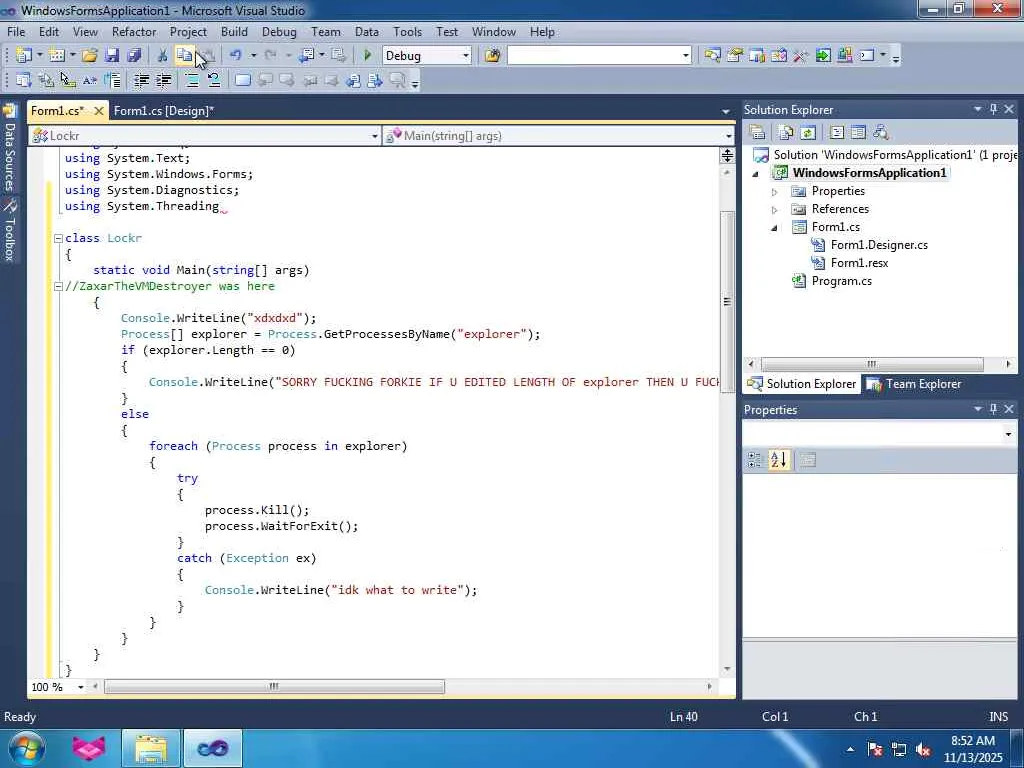
Task: Click Solution Explorer Refresh icon
Action: [808, 133]
